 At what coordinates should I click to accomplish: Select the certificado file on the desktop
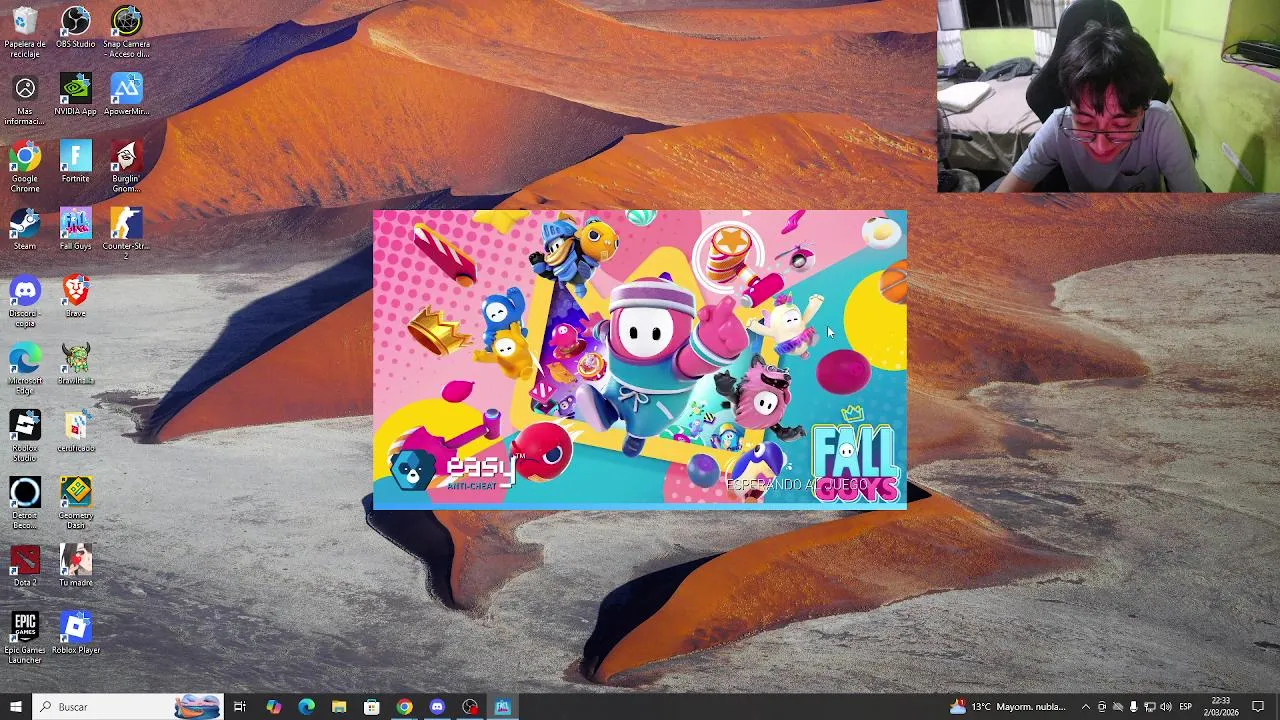click(x=75, y=431)
